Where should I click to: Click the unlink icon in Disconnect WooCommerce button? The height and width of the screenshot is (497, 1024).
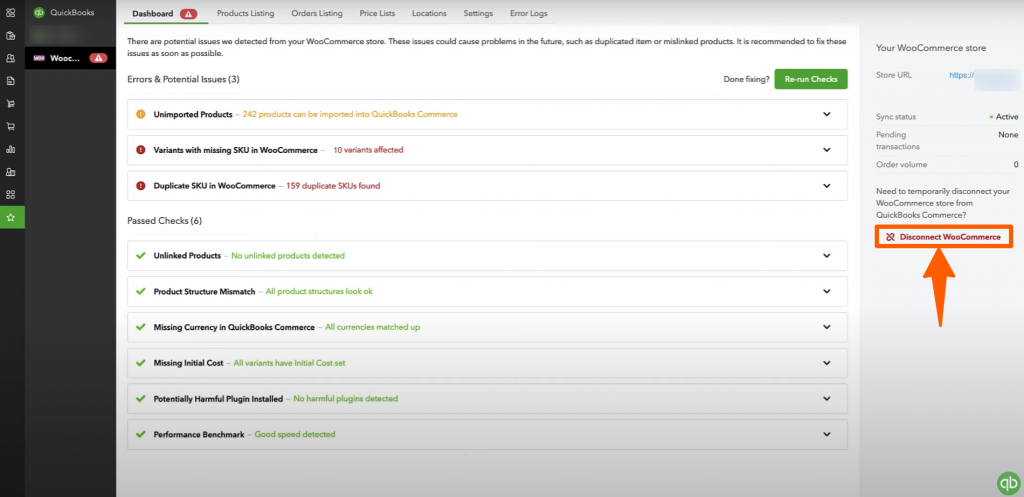click(x=890, y=237)
